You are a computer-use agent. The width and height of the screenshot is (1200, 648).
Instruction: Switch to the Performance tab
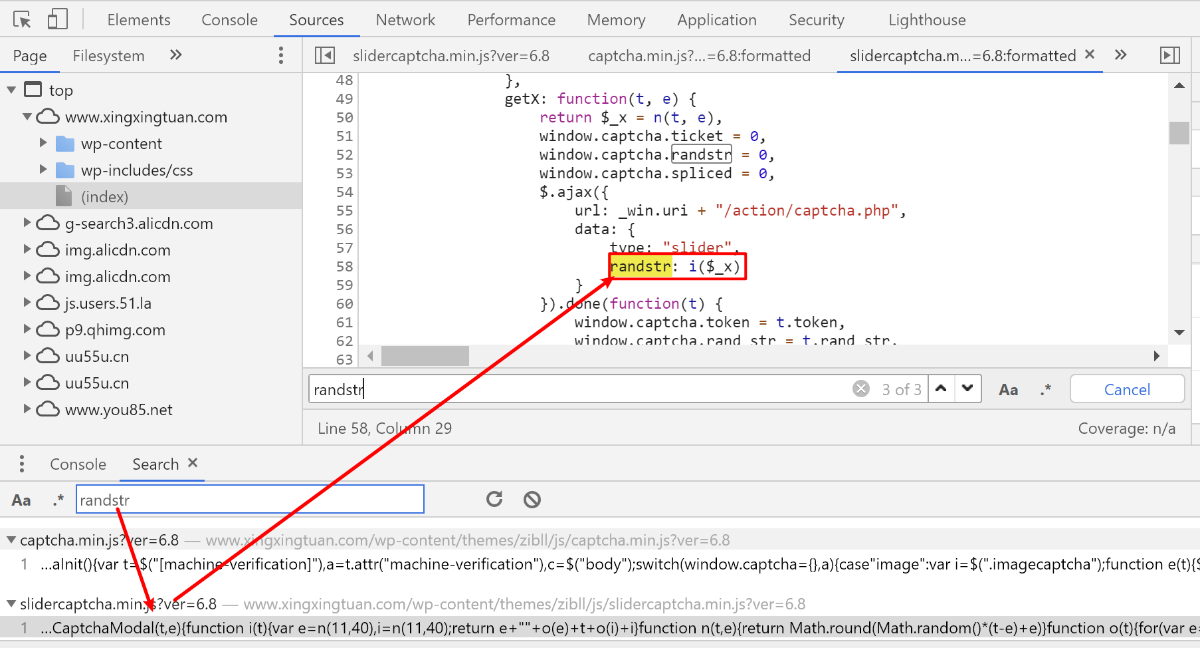[x=511, y=20]
